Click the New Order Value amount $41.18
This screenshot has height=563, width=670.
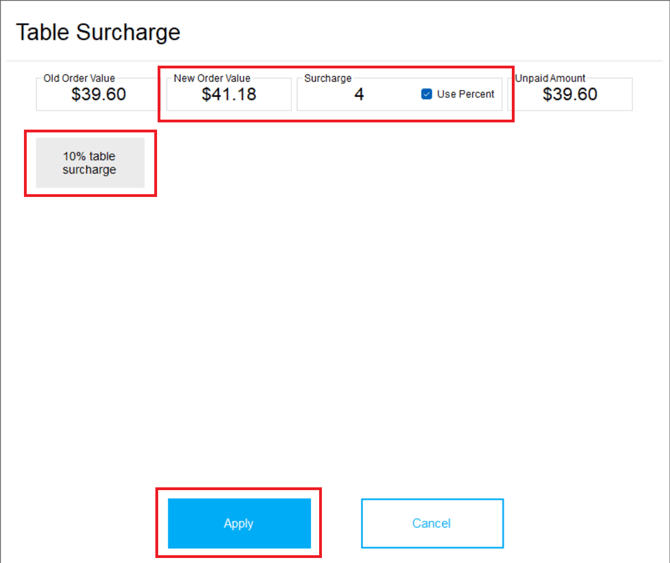[x=229, y=94]
